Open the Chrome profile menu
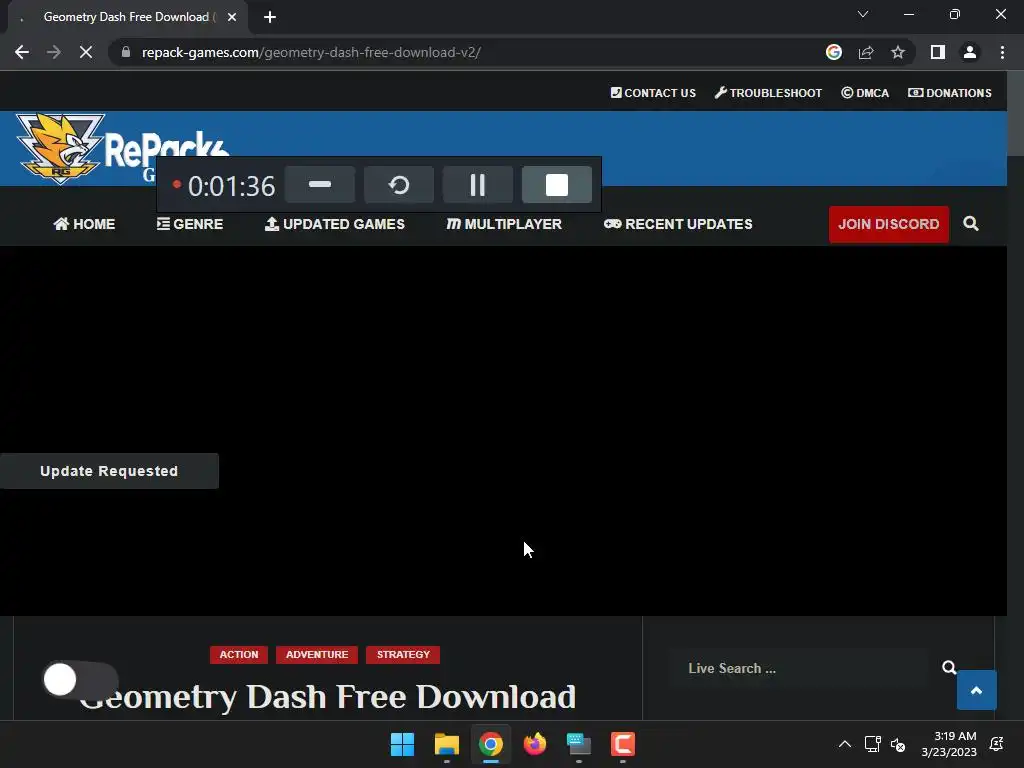1024x768 pixels. coord(970,52)
